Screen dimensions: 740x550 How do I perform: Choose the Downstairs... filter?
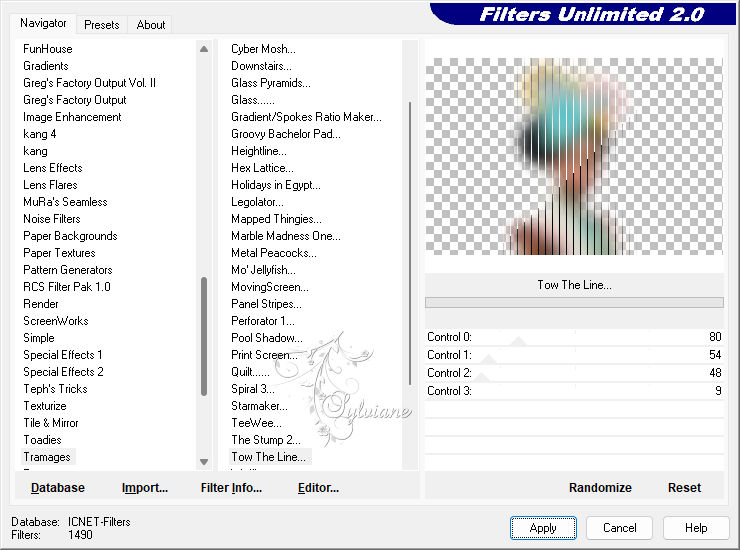tap(261, 66)
